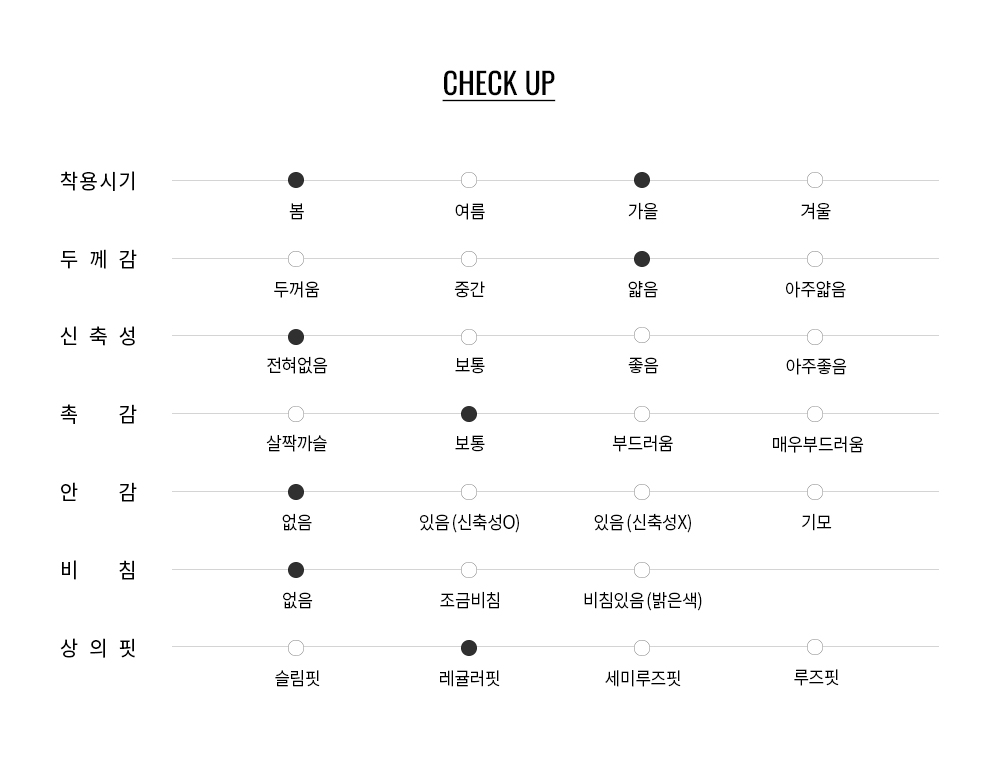Image resolution: width=1000 pixels, height=777 pixels.
Task: Choose 매우부드러움 texture circle
Action: [x=815, y=414]
